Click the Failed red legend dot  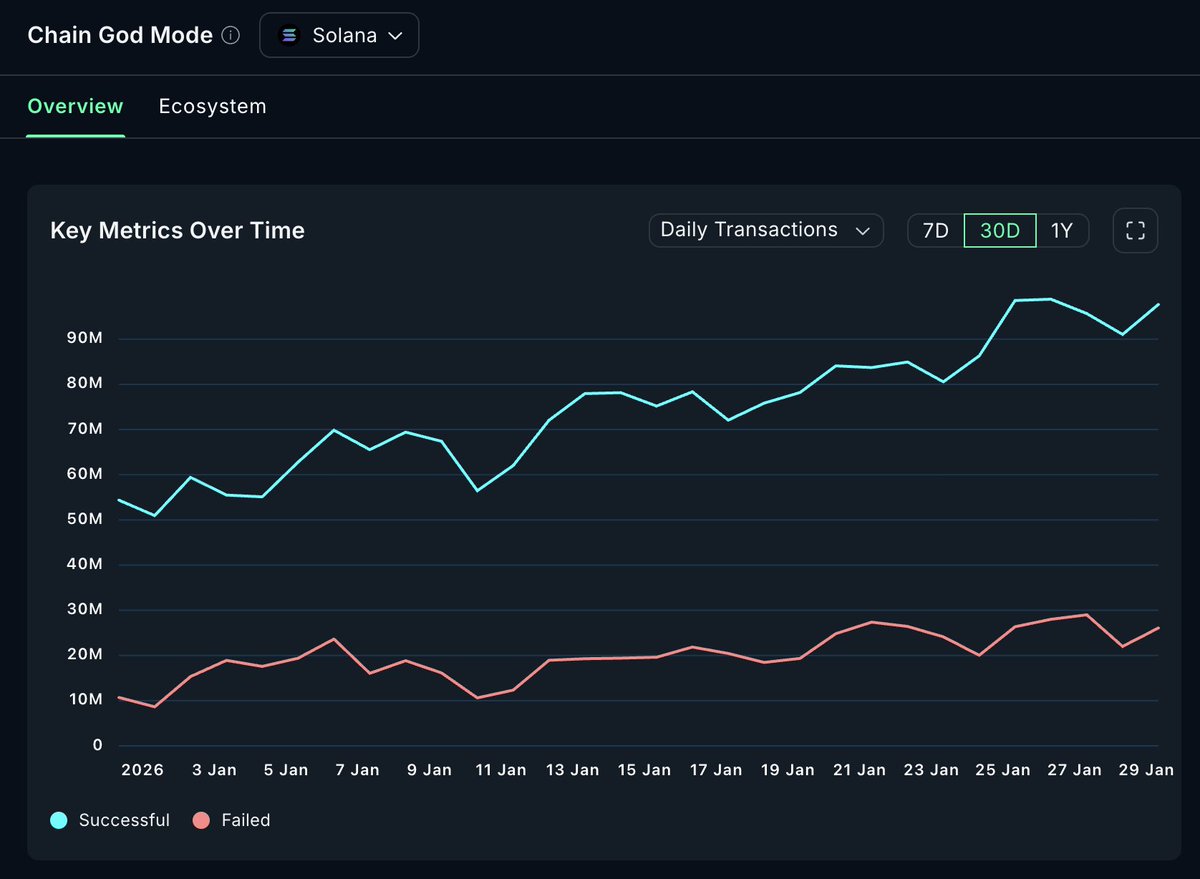coord(201,820)
